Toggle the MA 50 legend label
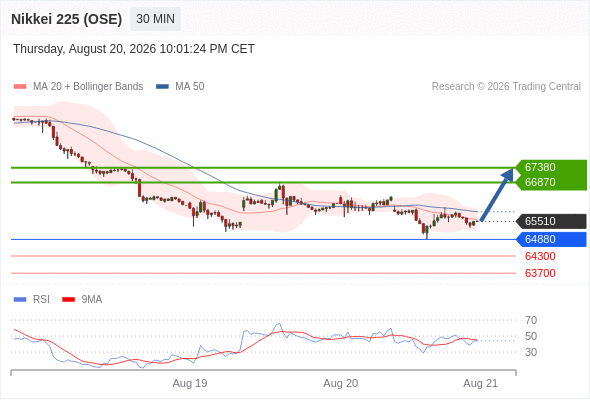The image size is (590, 400). click(x=190, y=87)
